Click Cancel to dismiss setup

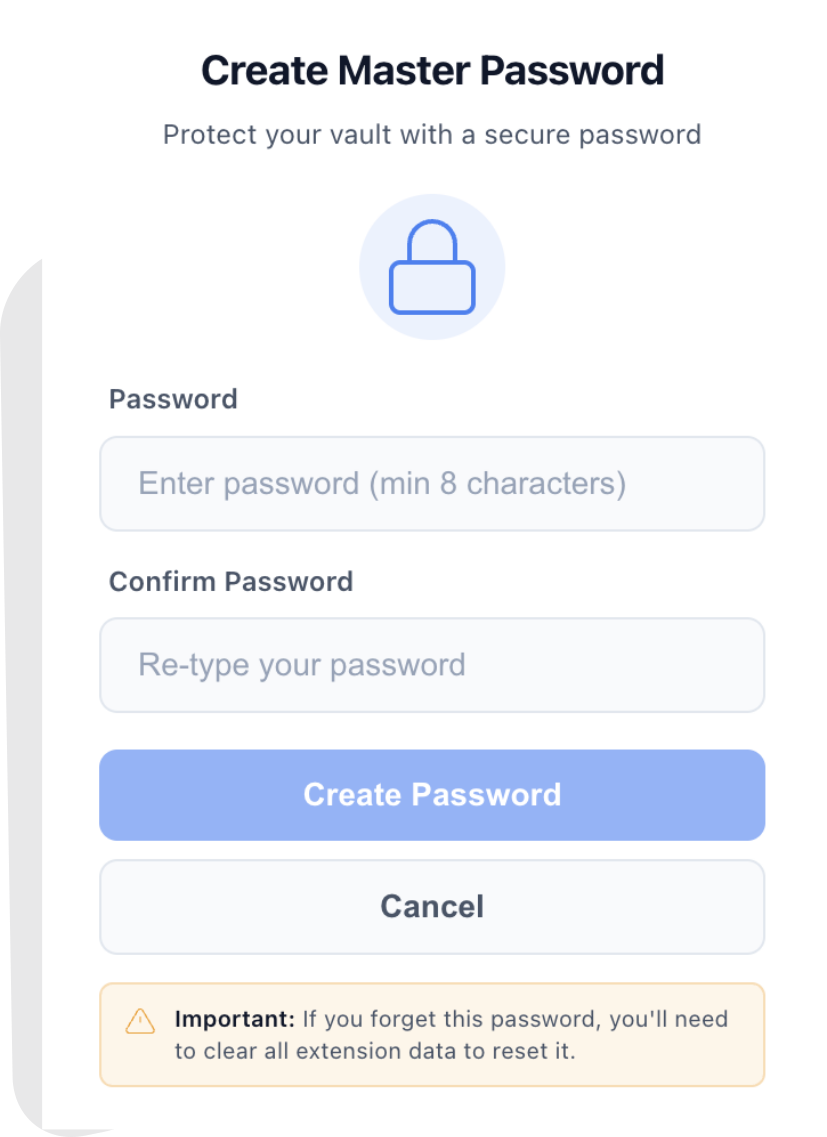coord(432,906)
